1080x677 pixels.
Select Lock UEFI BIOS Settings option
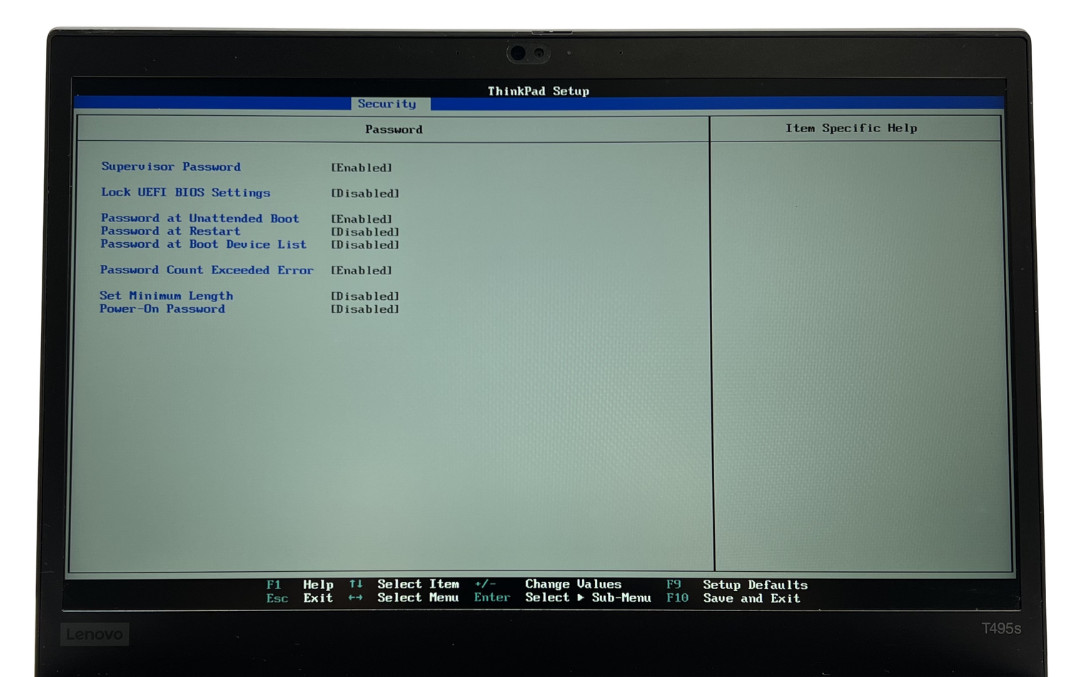coord(185,193)
